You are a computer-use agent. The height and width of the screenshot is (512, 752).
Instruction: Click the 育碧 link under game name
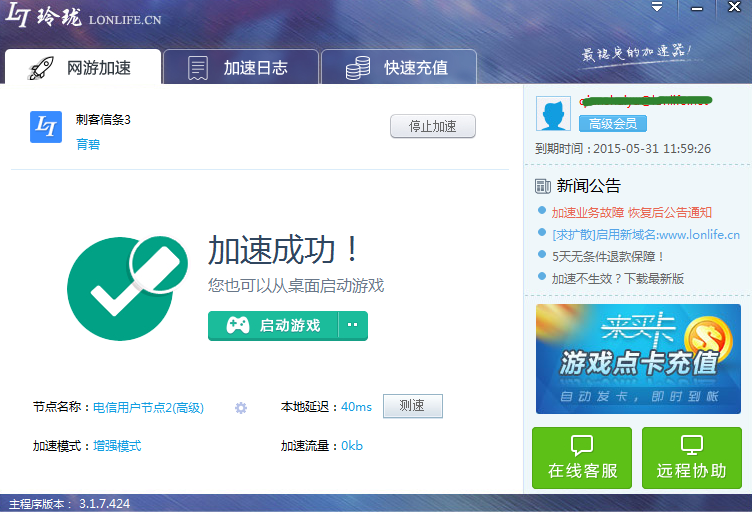88,144
